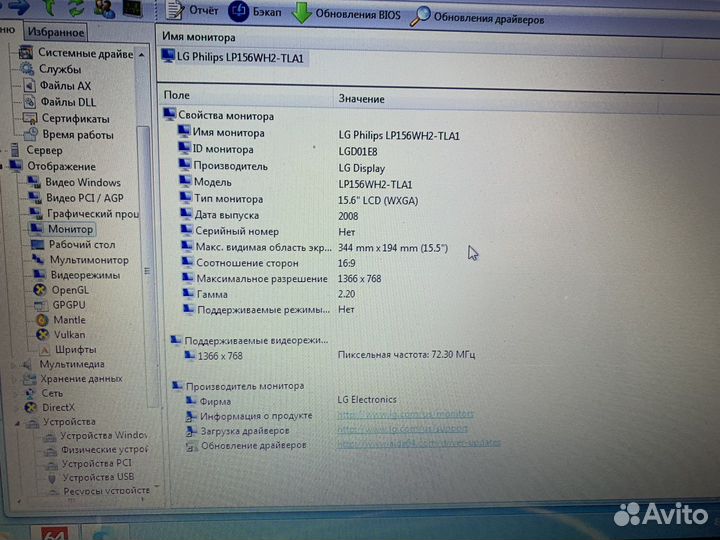Open the Загрузка драйверов link
The height and width of the screenshot is (540, 720).
402,429
